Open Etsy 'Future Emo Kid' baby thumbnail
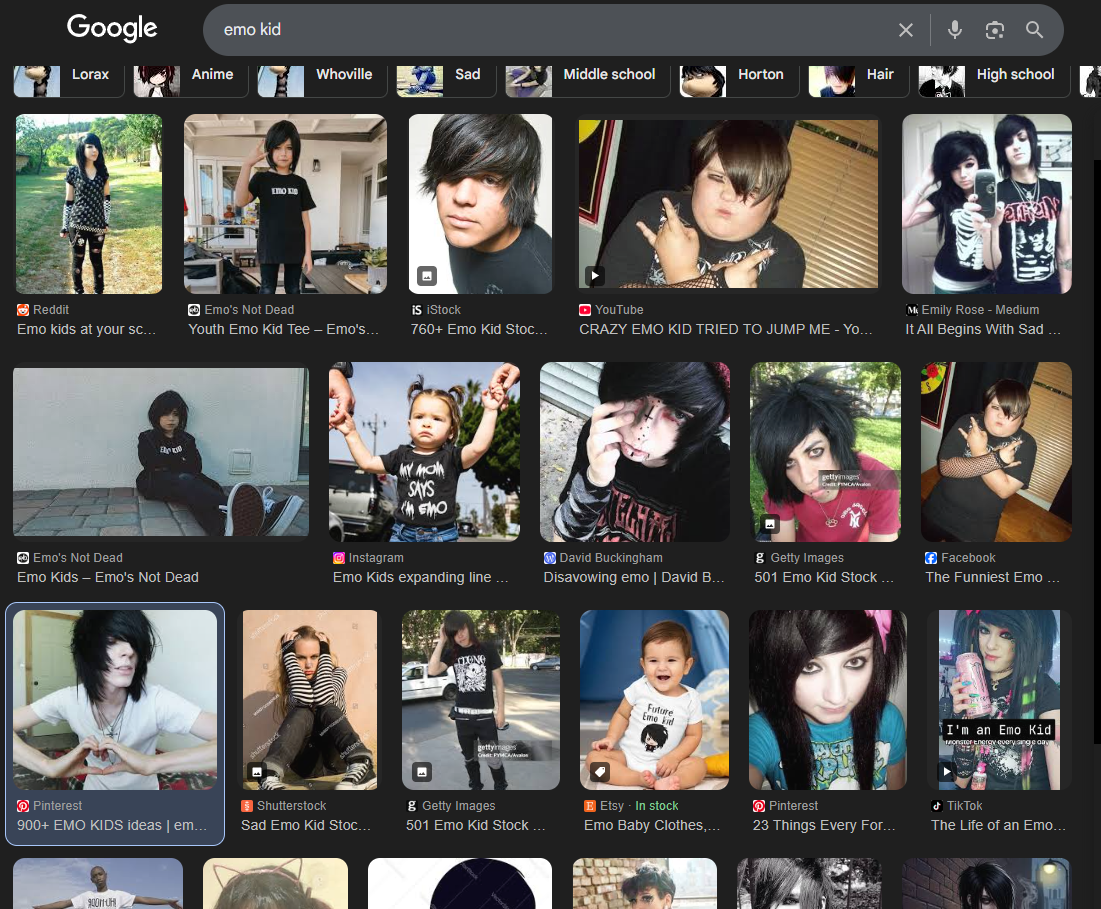This screenshot has height=909, width=1101. coord(654,700)
